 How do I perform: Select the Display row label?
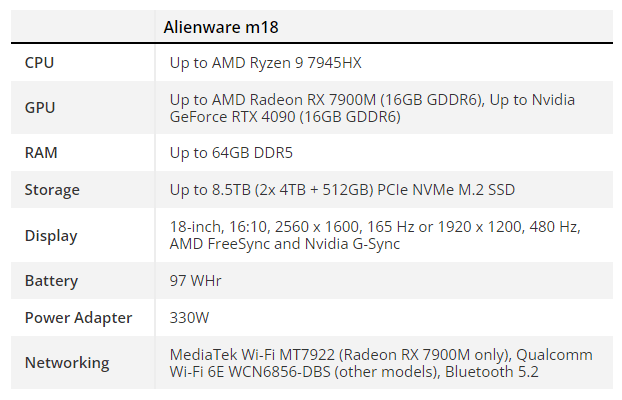pyautogui.click(x=51, y=236)
